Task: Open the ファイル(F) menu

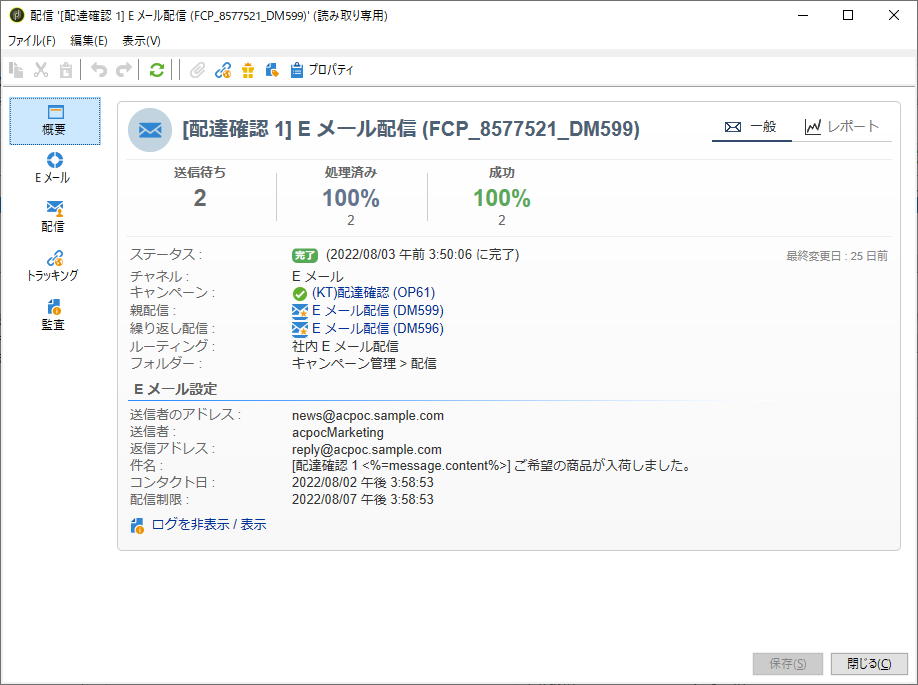Action: point(32,41)
